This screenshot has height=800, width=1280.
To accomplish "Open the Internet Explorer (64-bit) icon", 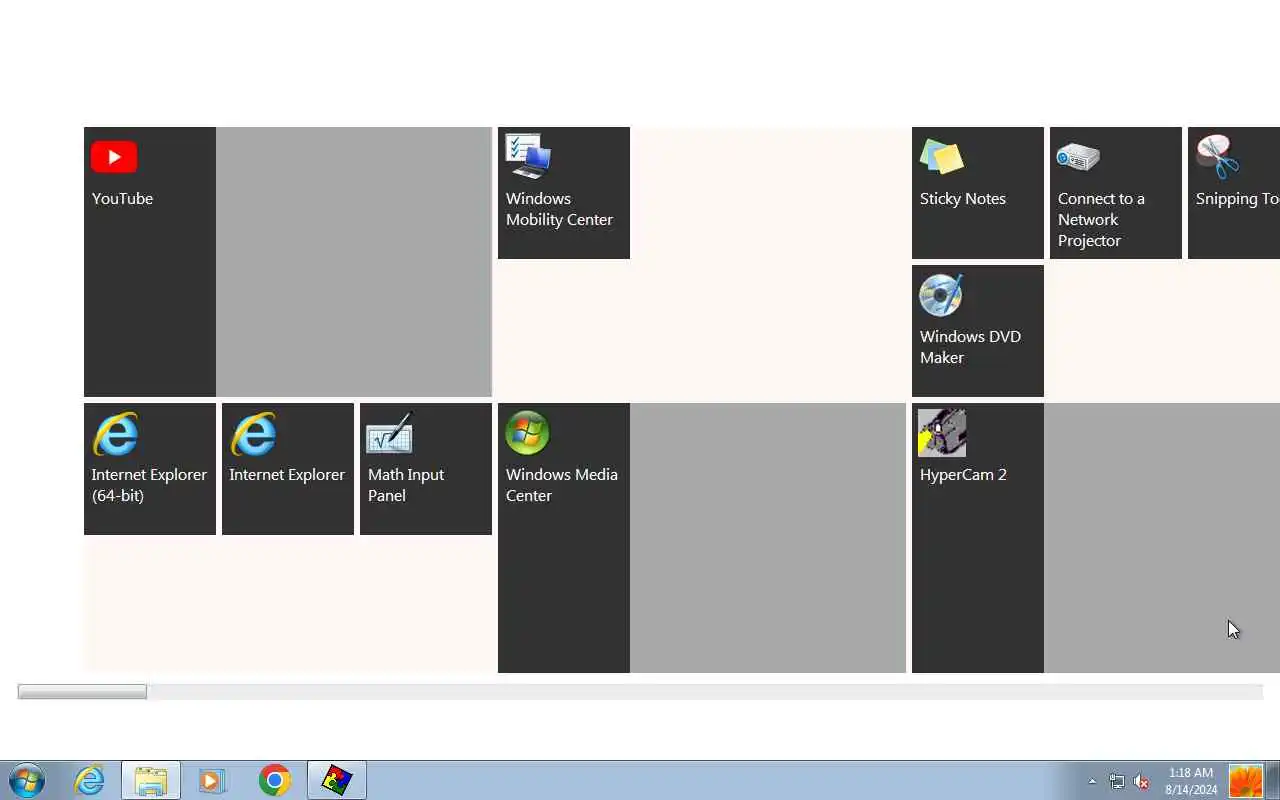I will [115, 433].
